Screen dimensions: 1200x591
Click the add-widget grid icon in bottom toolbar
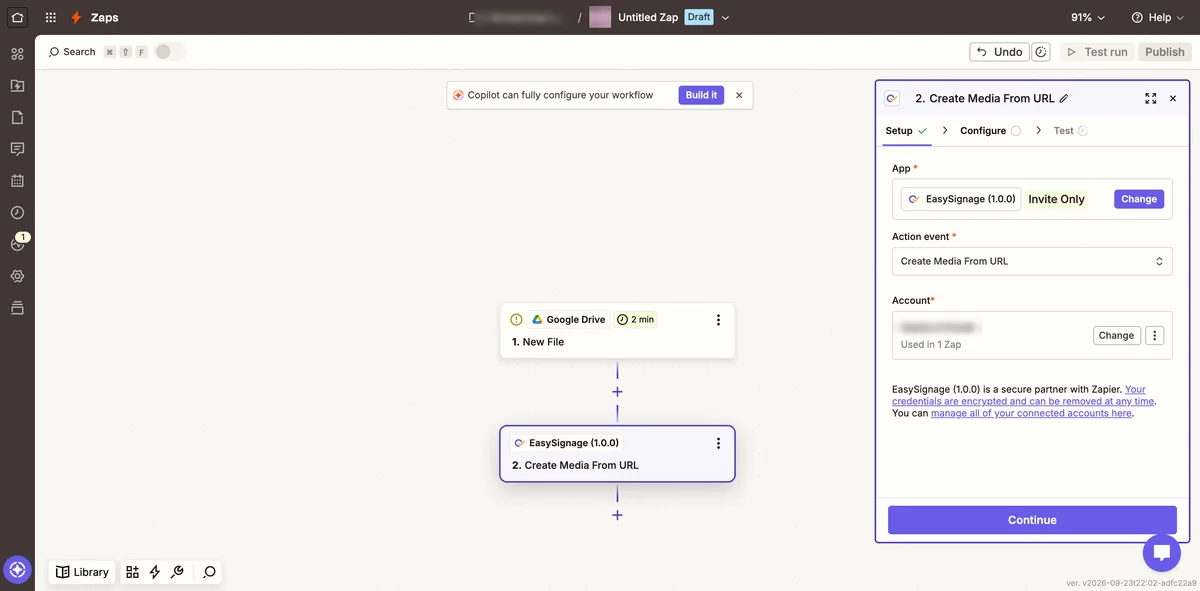coord(132,572)
